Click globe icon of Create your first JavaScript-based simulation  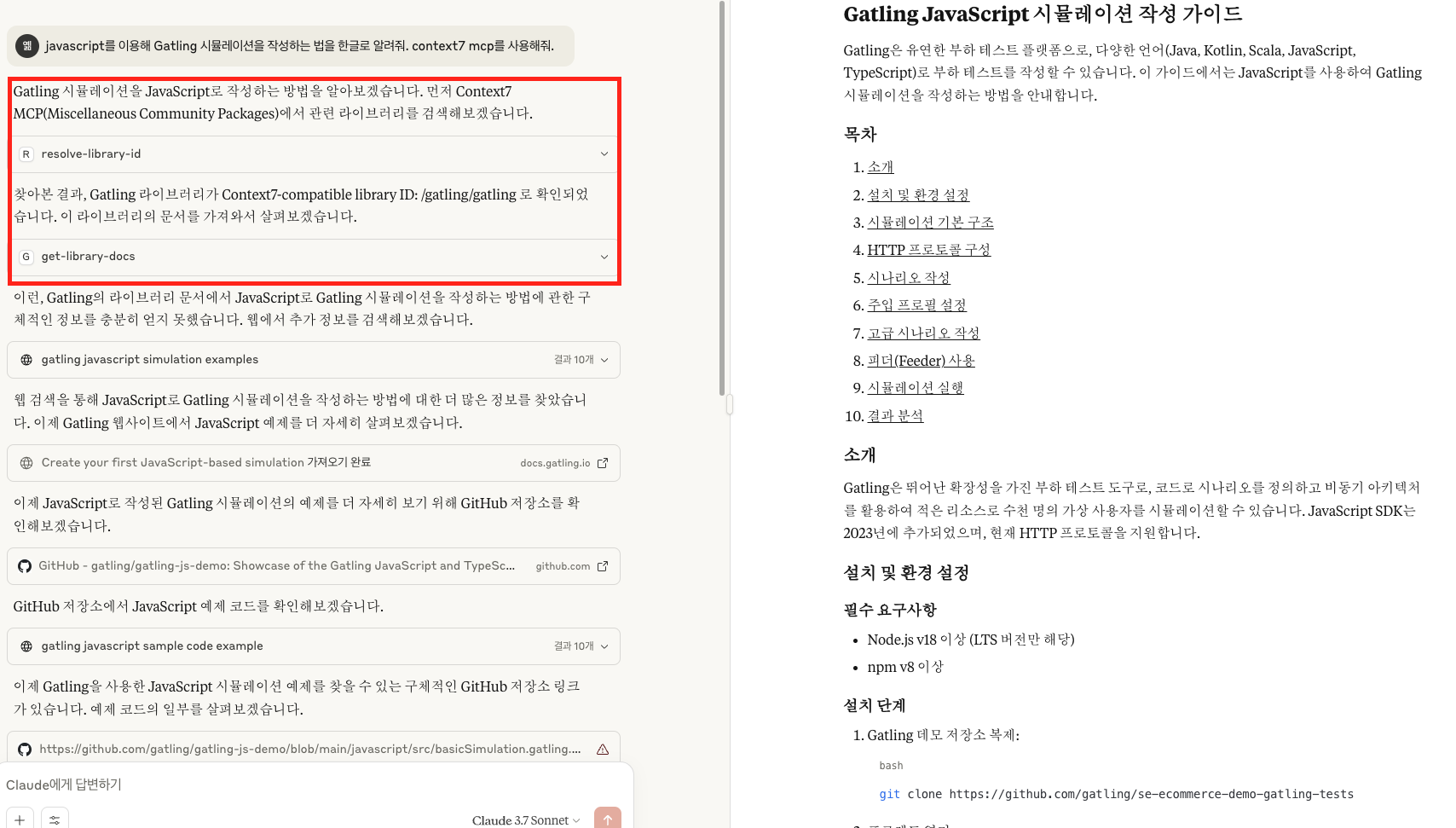pyautogui.click(x=26, y=463)
